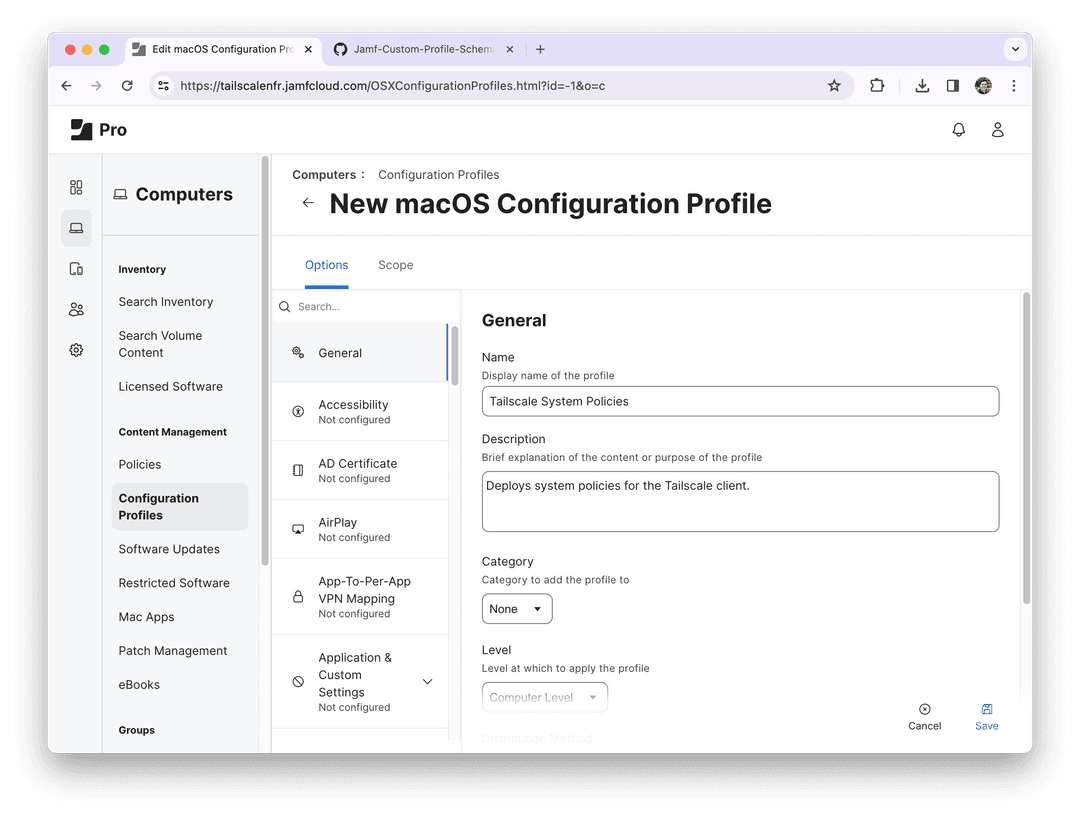Click the Devices icon in the sidebar
The height and width of the screenshot is (816, 1080).
(76, 268)
